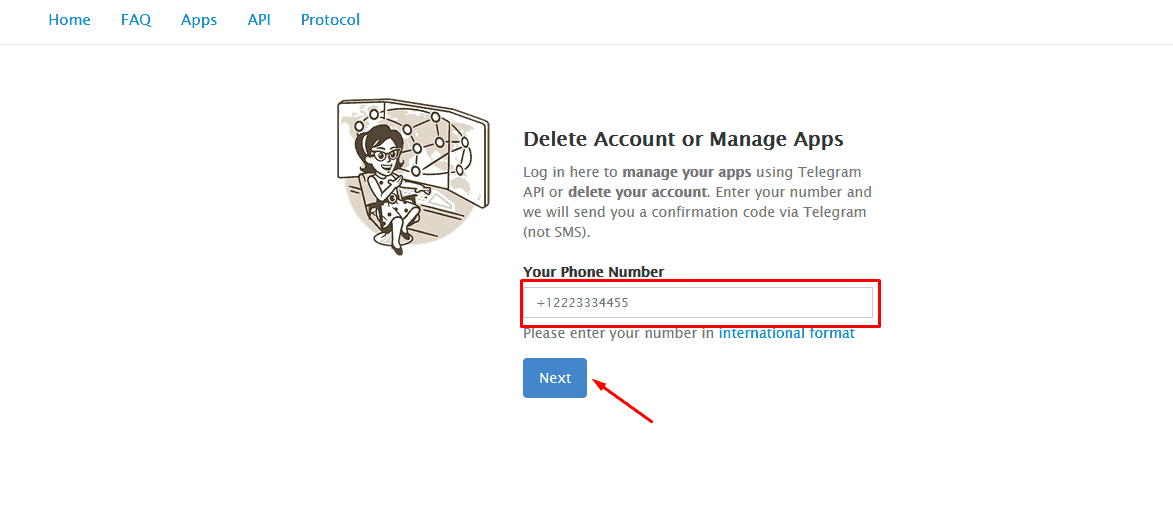Open the "international format" link

click(x=786, y=333)
